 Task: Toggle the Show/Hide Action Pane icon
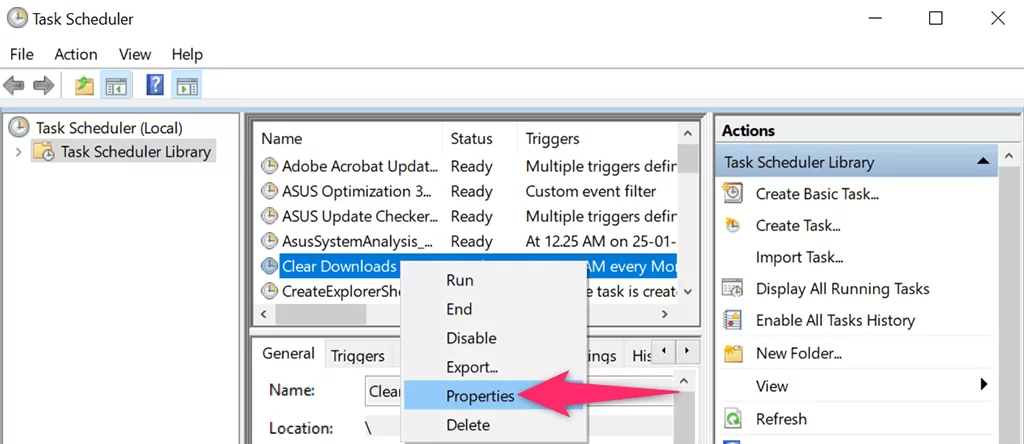[x=187, y=86]
